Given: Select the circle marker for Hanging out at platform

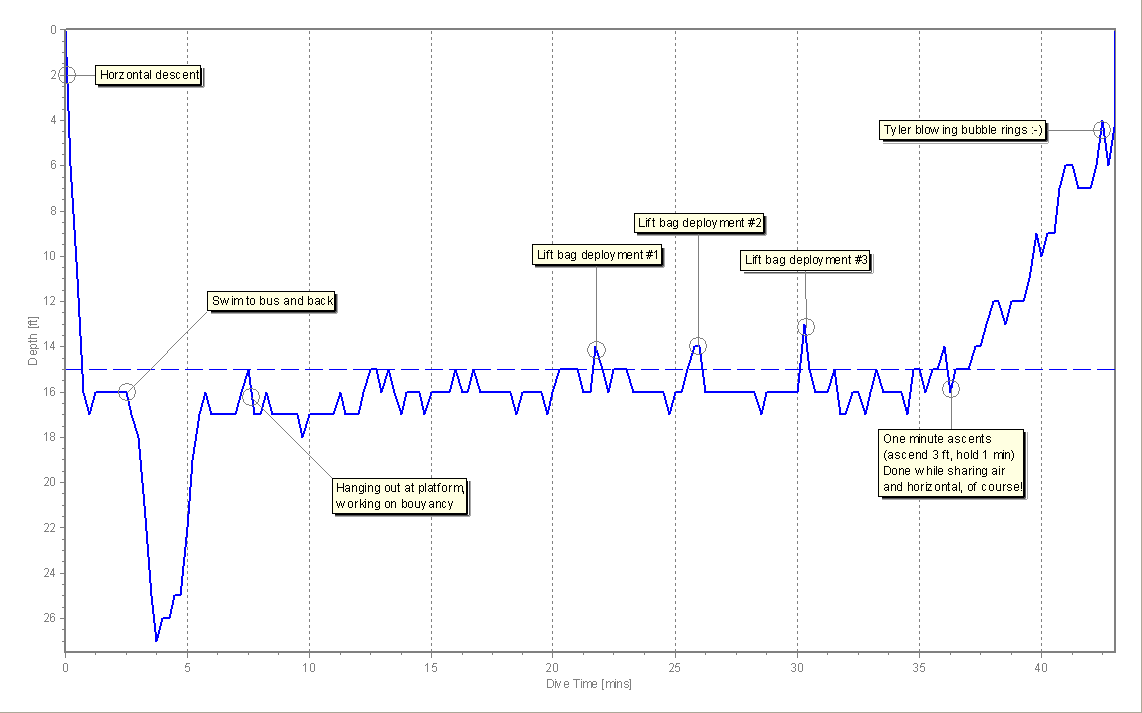Looking at the screenshot, I should 250,397.
